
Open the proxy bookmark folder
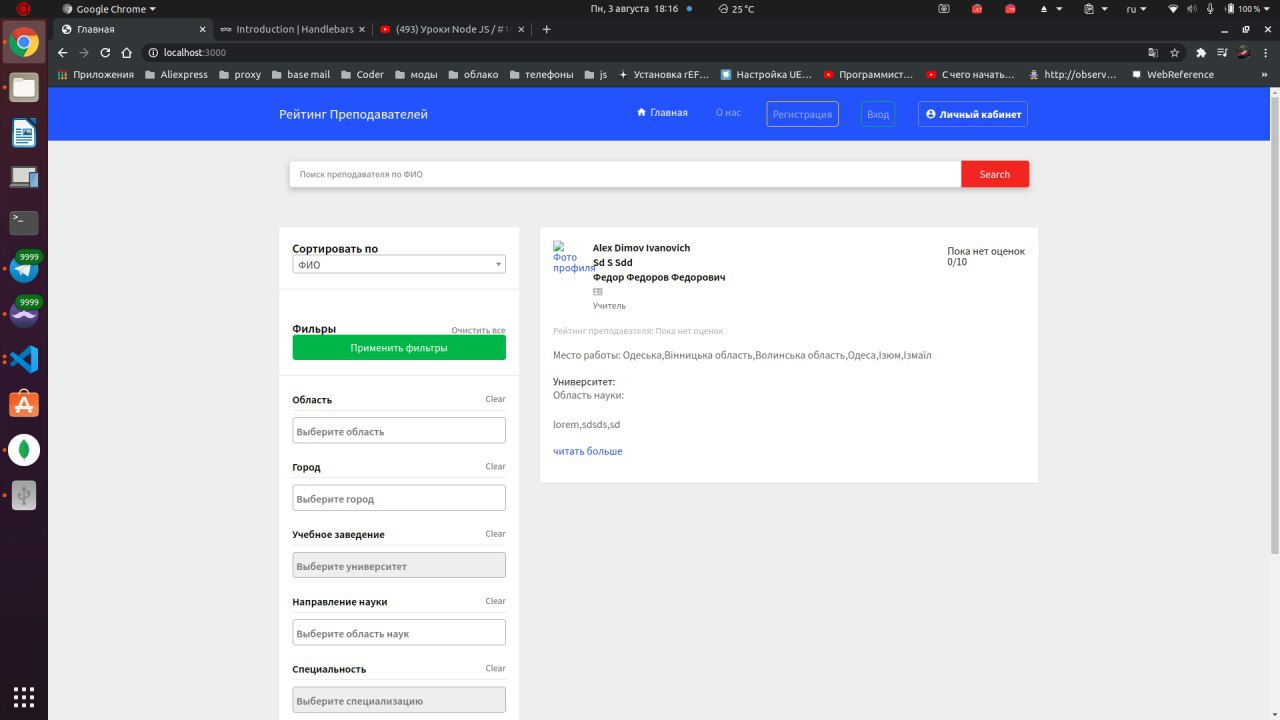[239, 74]
